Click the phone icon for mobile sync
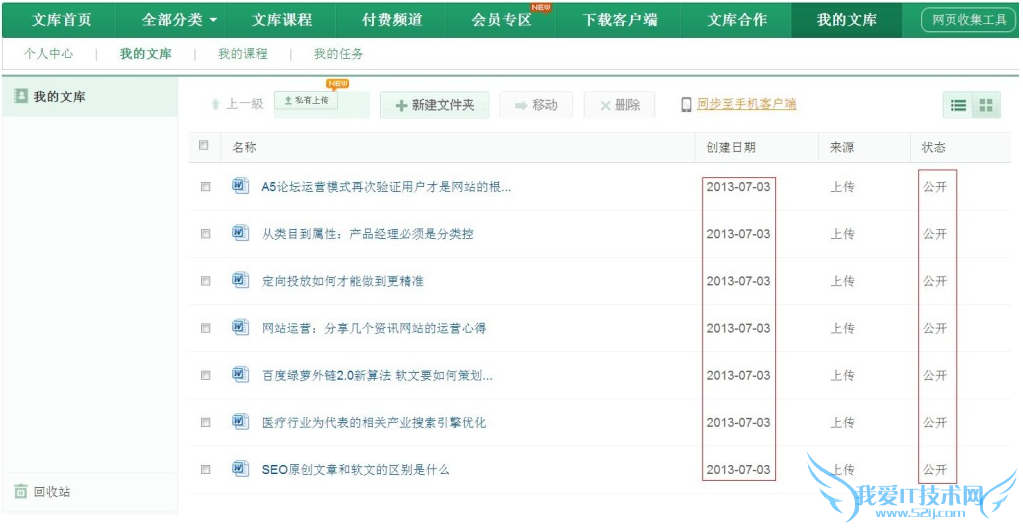 pyautogui.click(x=686, y=105)
